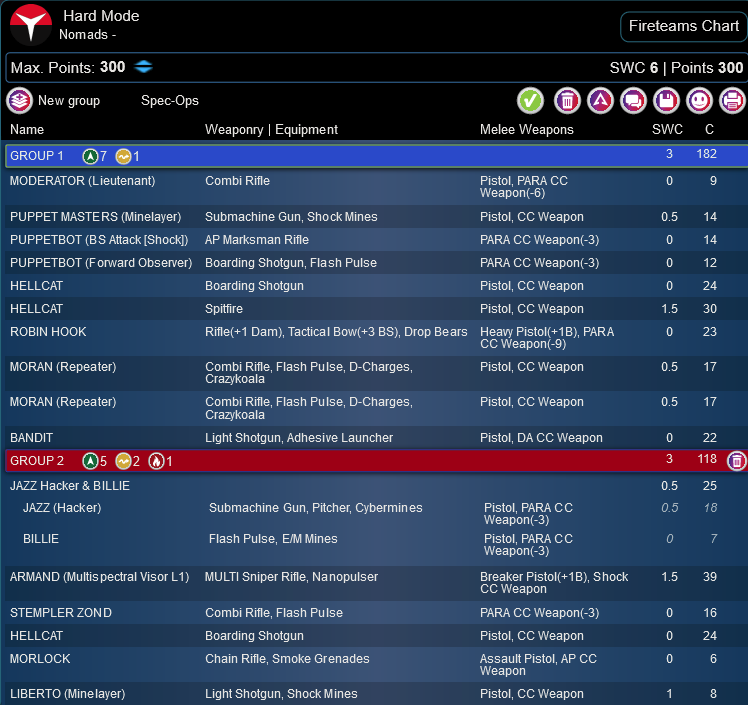The width and height of the screenshot is (748, 705).
Task: Open the Spec-Ops option
Action: point(170,101)
